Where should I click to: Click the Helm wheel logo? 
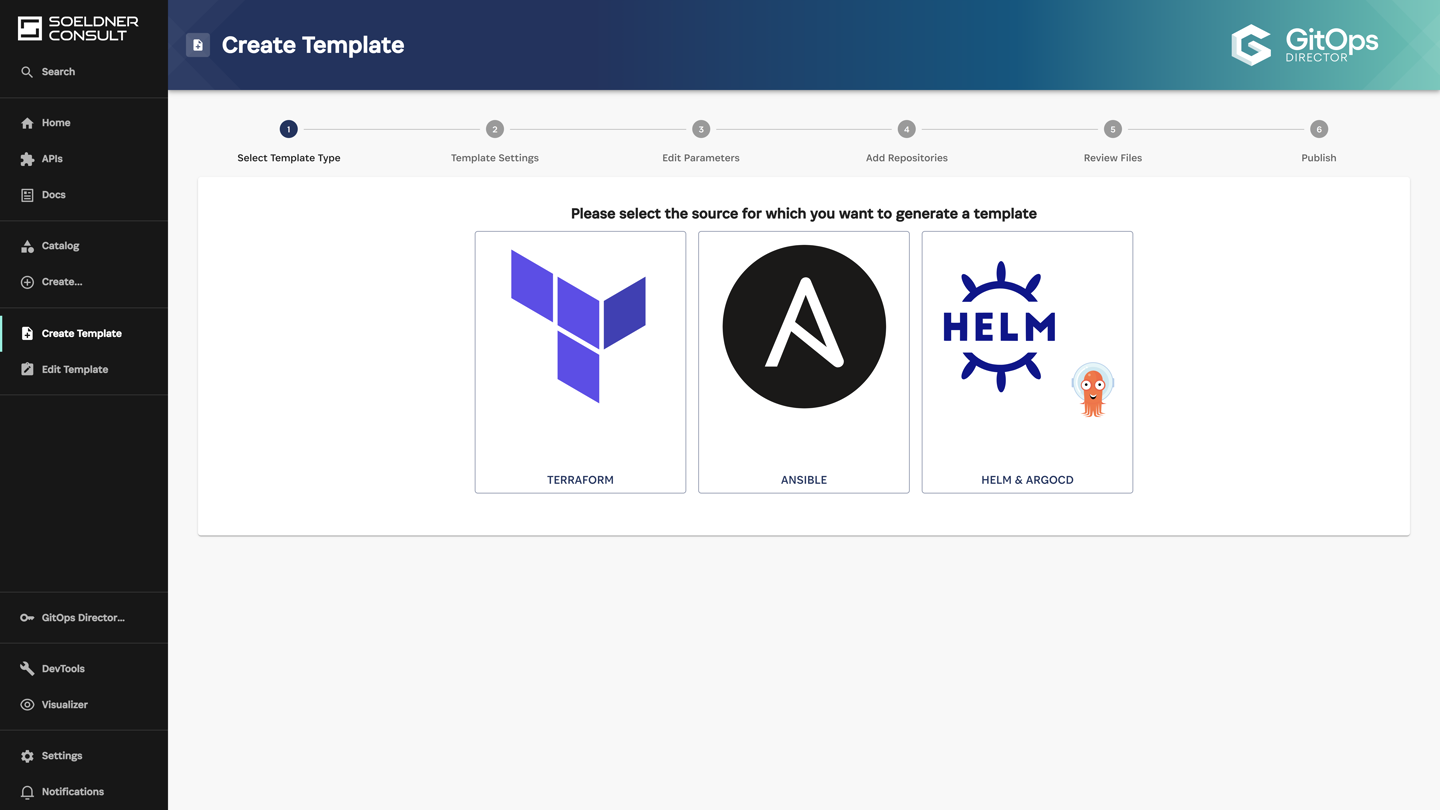pyautogui.click(x=1000, y=326)
